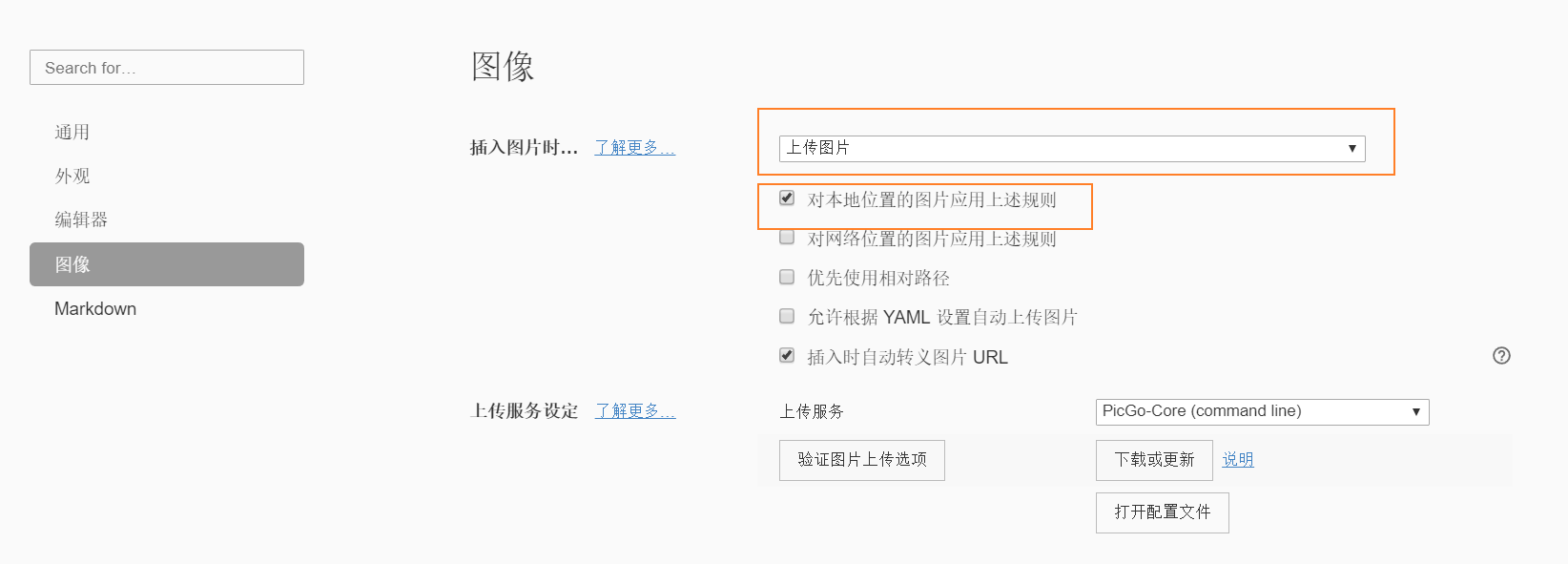Select the highlighted 图像 sidebar item
This screenshot has width=1568, height=564.
pos(73,264)
